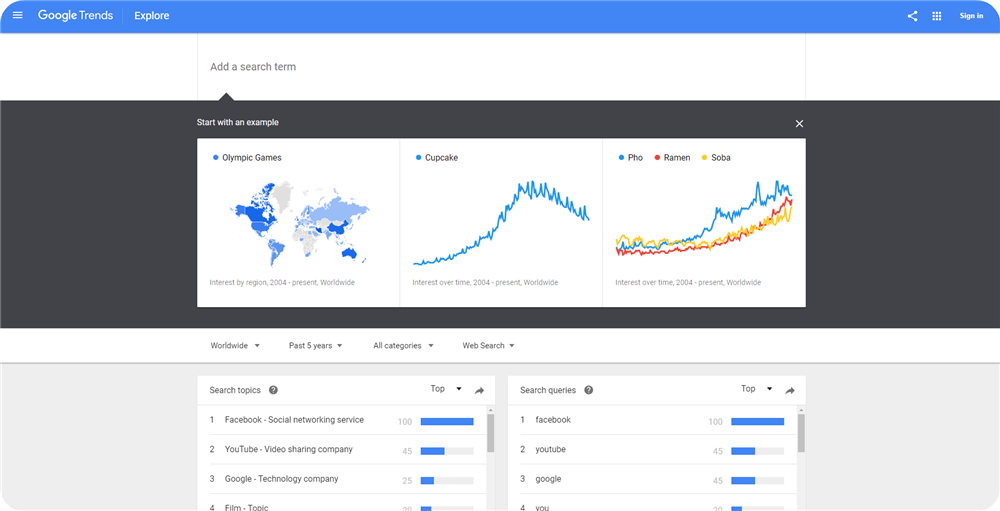Image resolution: width=1000 pixels, height=511 pixels.
Task: Click the Soba legend label
Action: (721, 158)
